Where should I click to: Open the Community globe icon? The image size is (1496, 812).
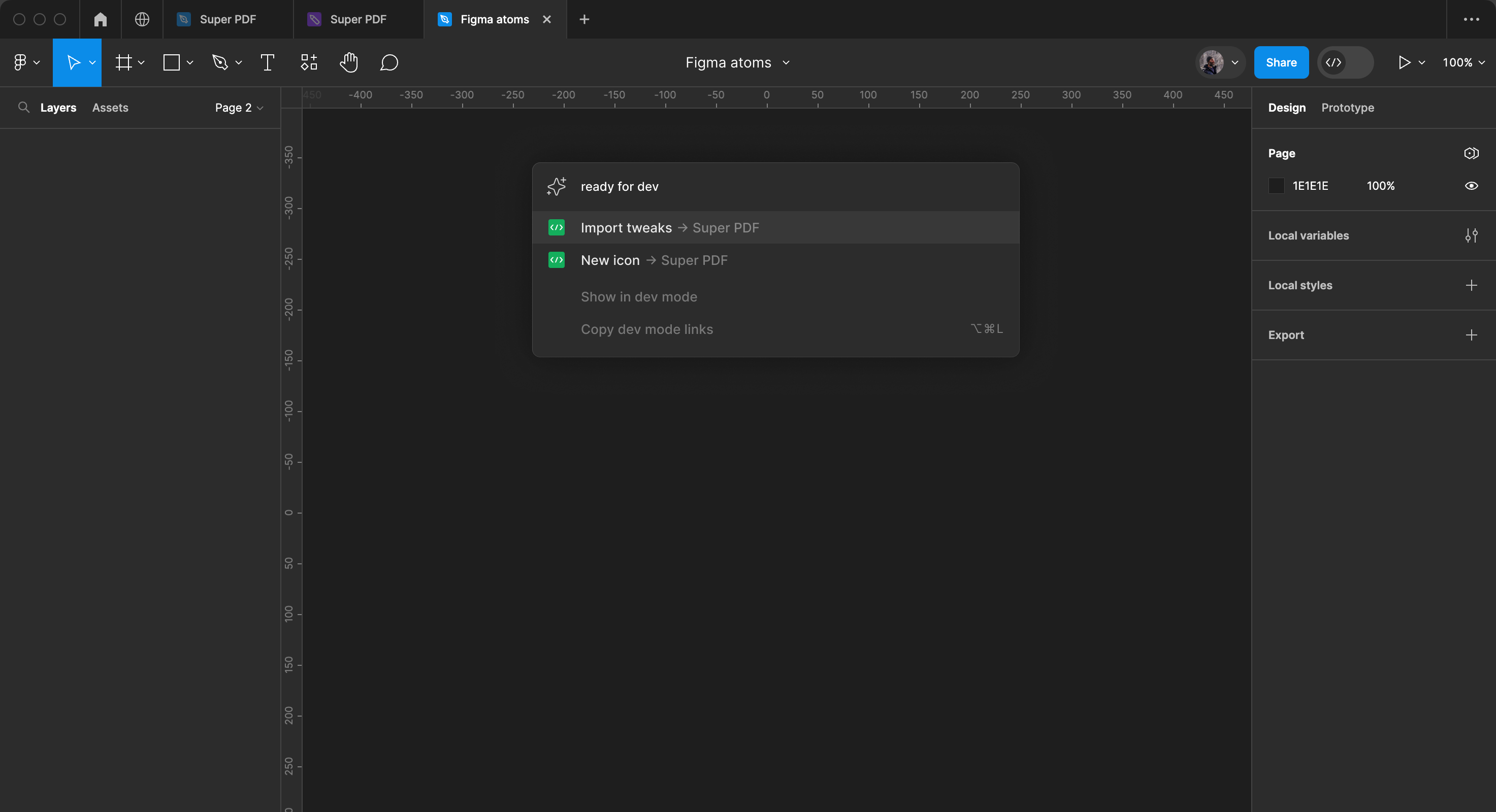pyautogui.click(x=142, y=19)
